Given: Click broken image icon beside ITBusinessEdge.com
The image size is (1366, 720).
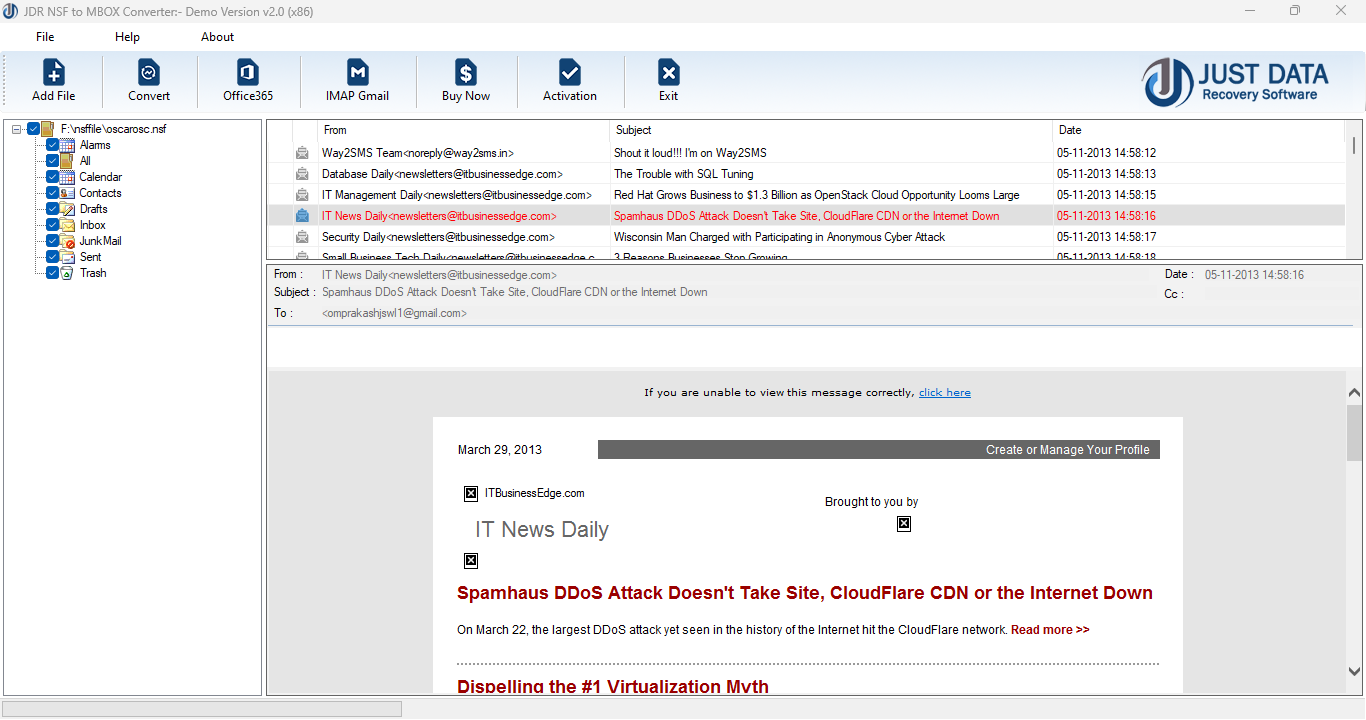Looking at the screenshot, I should [x=471, y=493].
